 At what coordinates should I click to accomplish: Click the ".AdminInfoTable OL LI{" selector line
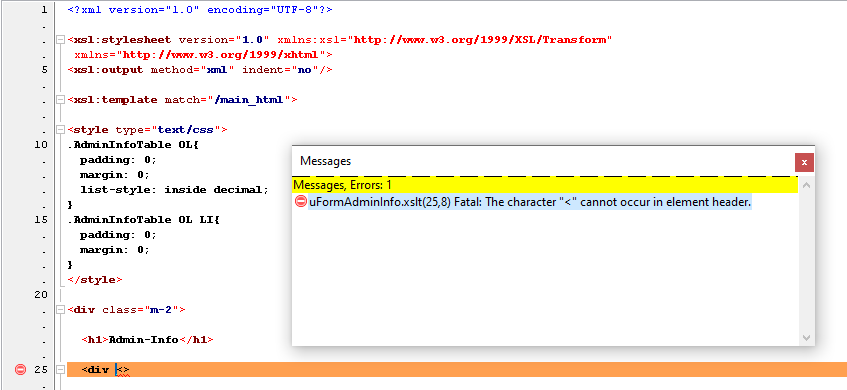pyautogui.click(x=144, y=220)
